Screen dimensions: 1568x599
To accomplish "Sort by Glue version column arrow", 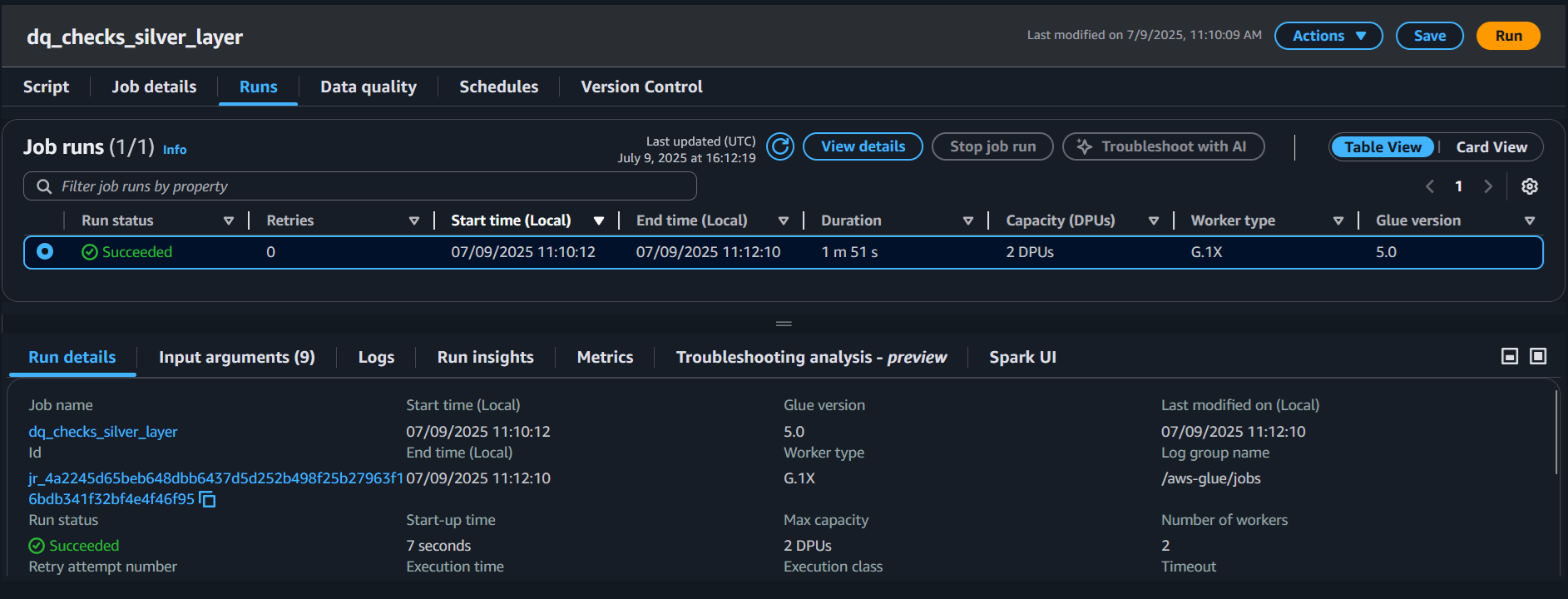I will tap(1530, 220).
